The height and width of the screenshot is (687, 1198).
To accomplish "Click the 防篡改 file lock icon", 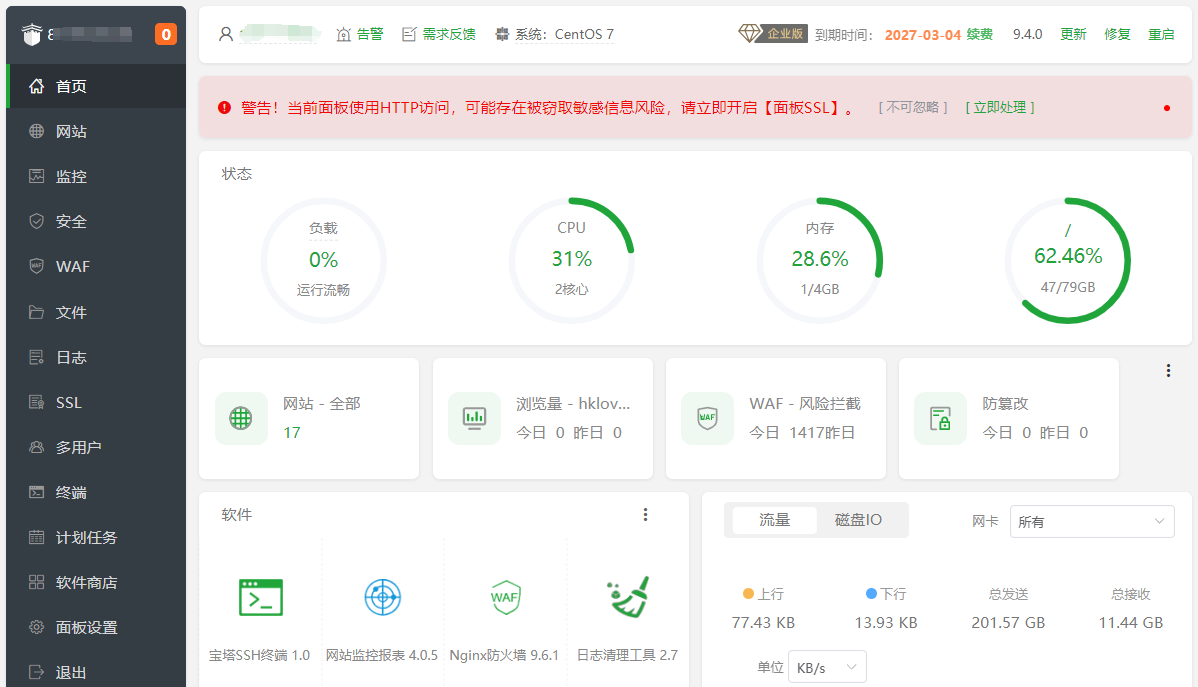I will click(x=941, y=418).
